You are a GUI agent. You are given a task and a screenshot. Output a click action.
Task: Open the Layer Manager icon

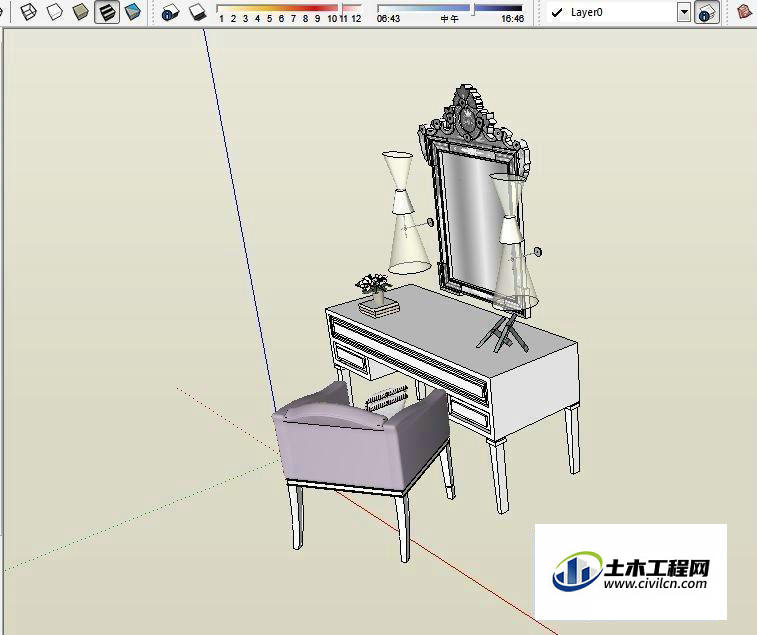706,13
